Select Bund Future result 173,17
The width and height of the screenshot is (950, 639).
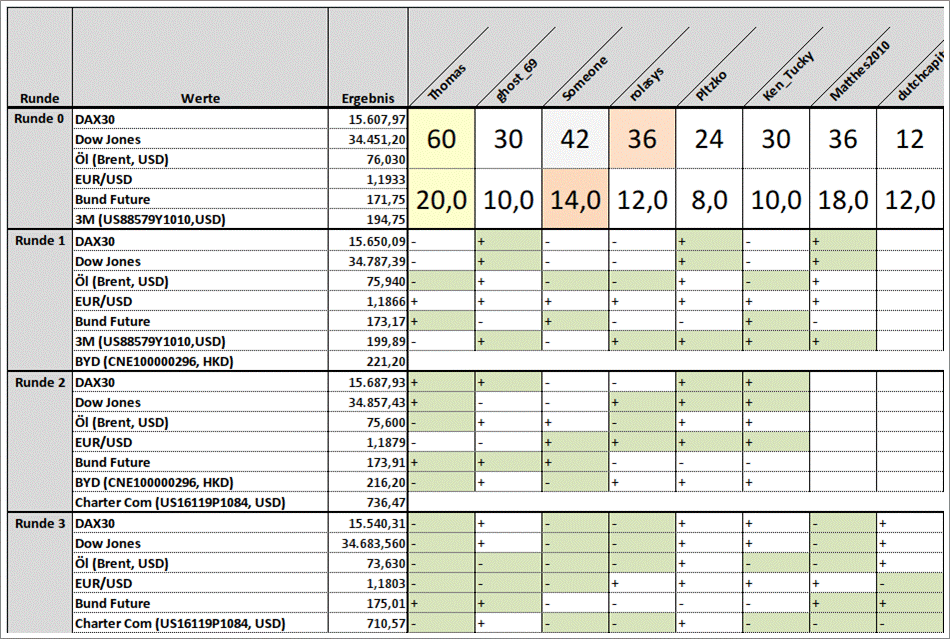tap(368, 321)
